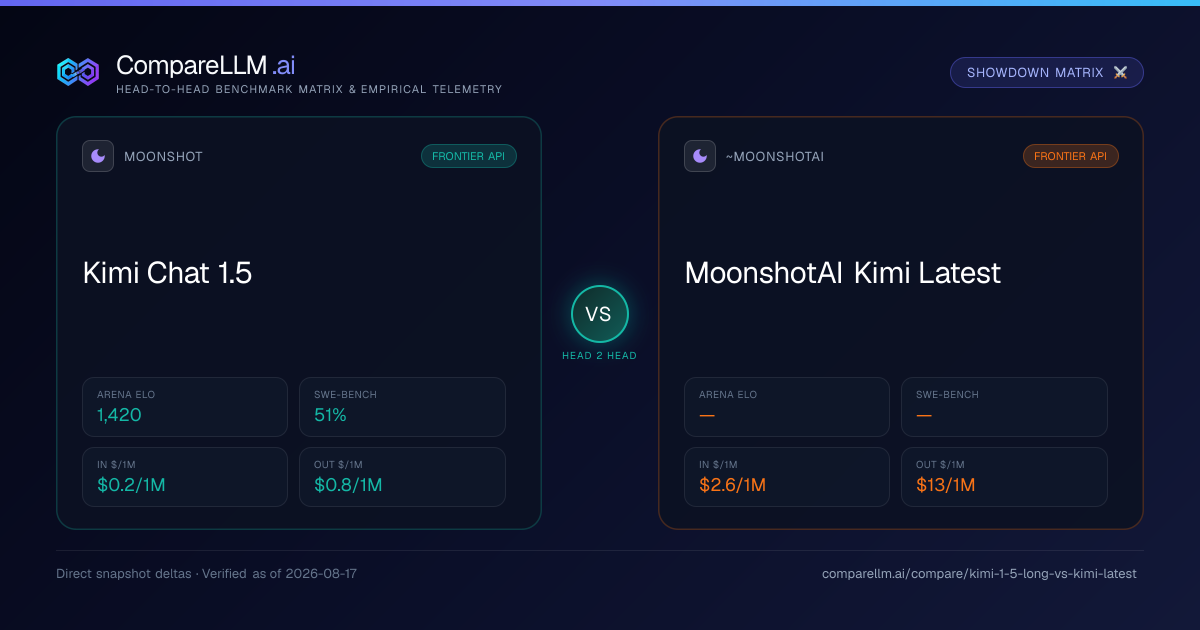Select the SWE-Bench 51% stat tile

click(x=402, y=407)
